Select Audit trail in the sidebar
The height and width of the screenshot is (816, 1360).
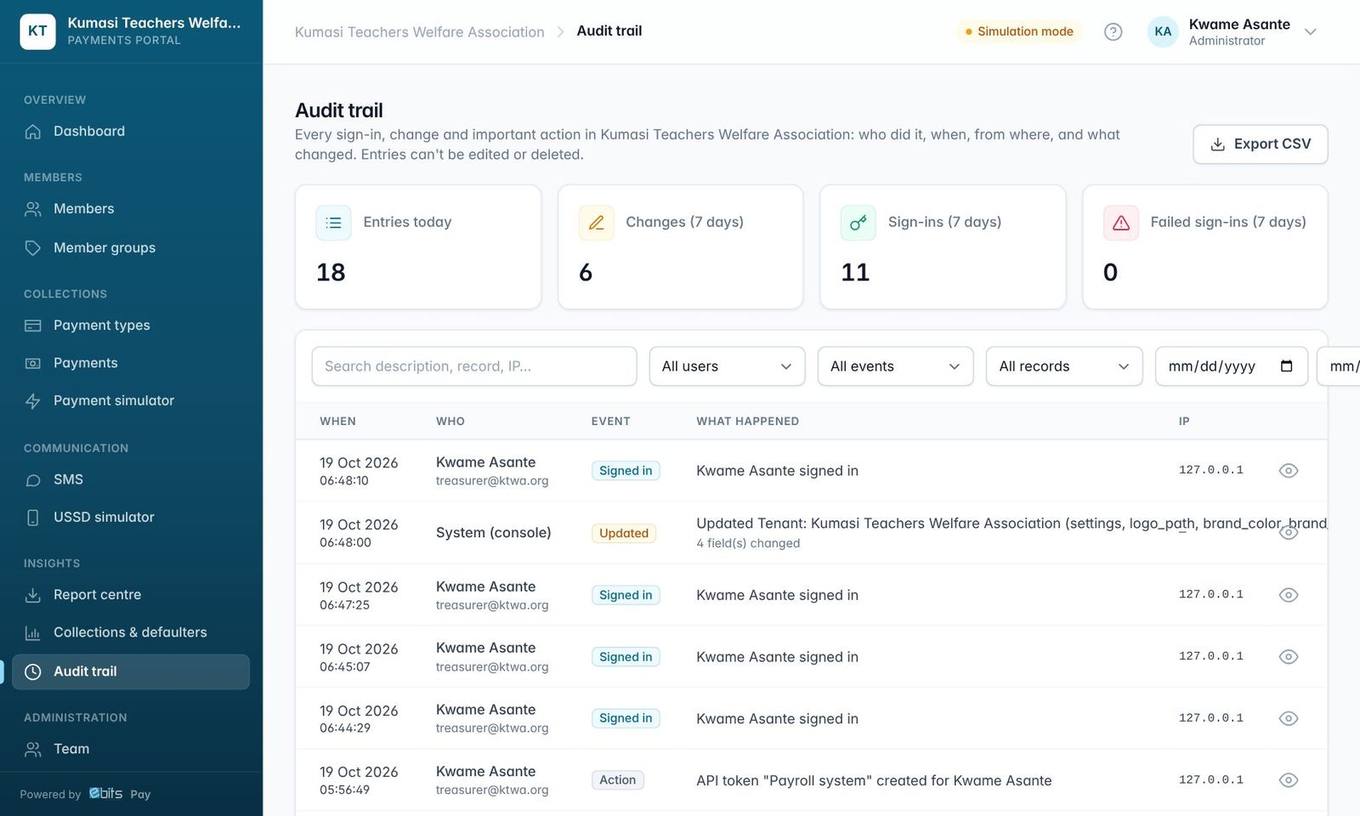click(131, 672)
